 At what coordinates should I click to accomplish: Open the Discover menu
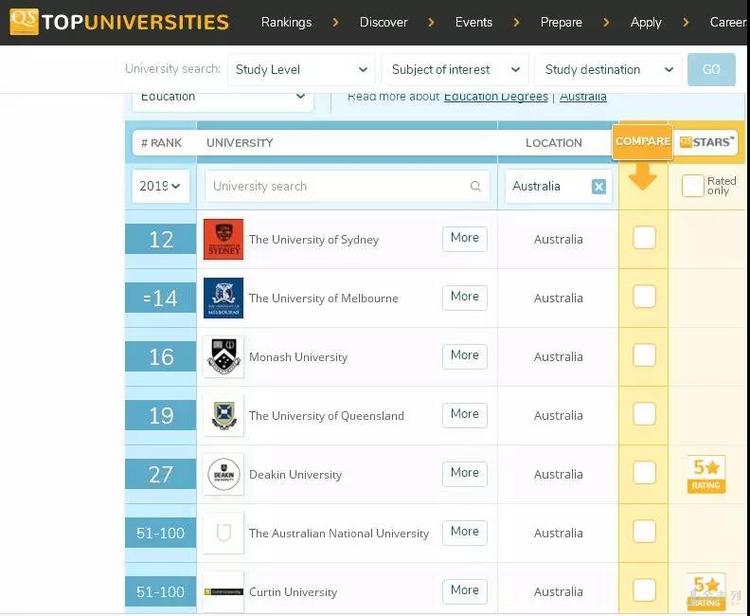384,22
